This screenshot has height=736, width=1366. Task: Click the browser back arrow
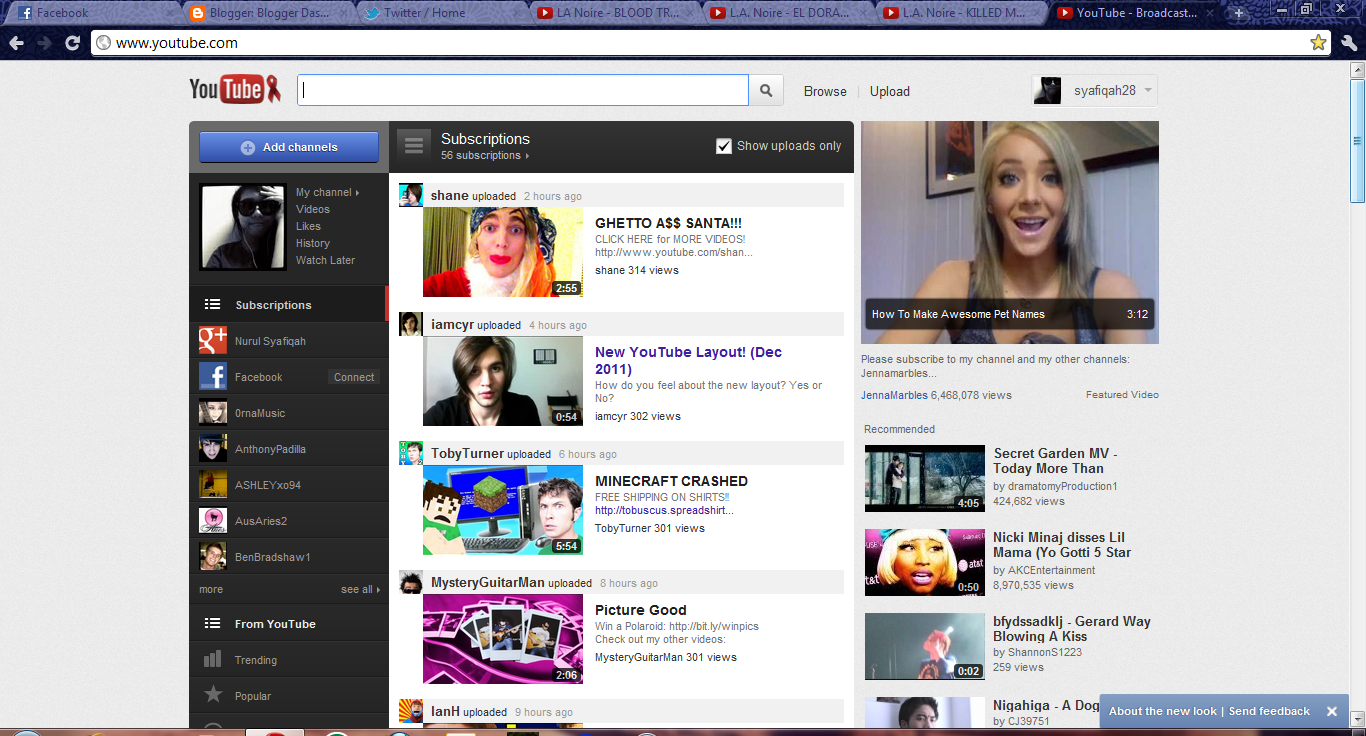[x=16, y=43]
